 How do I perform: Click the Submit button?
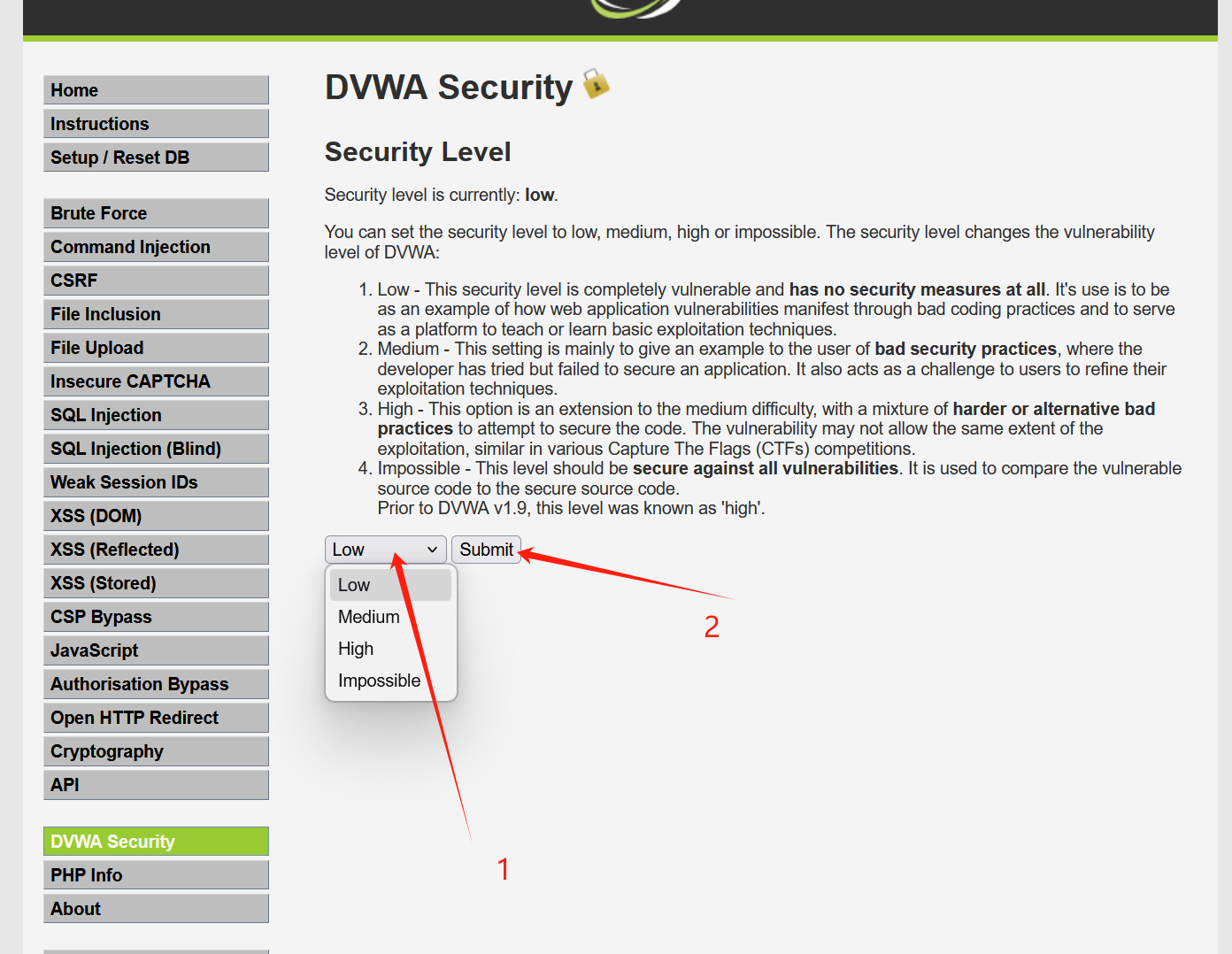coord(486,550)
